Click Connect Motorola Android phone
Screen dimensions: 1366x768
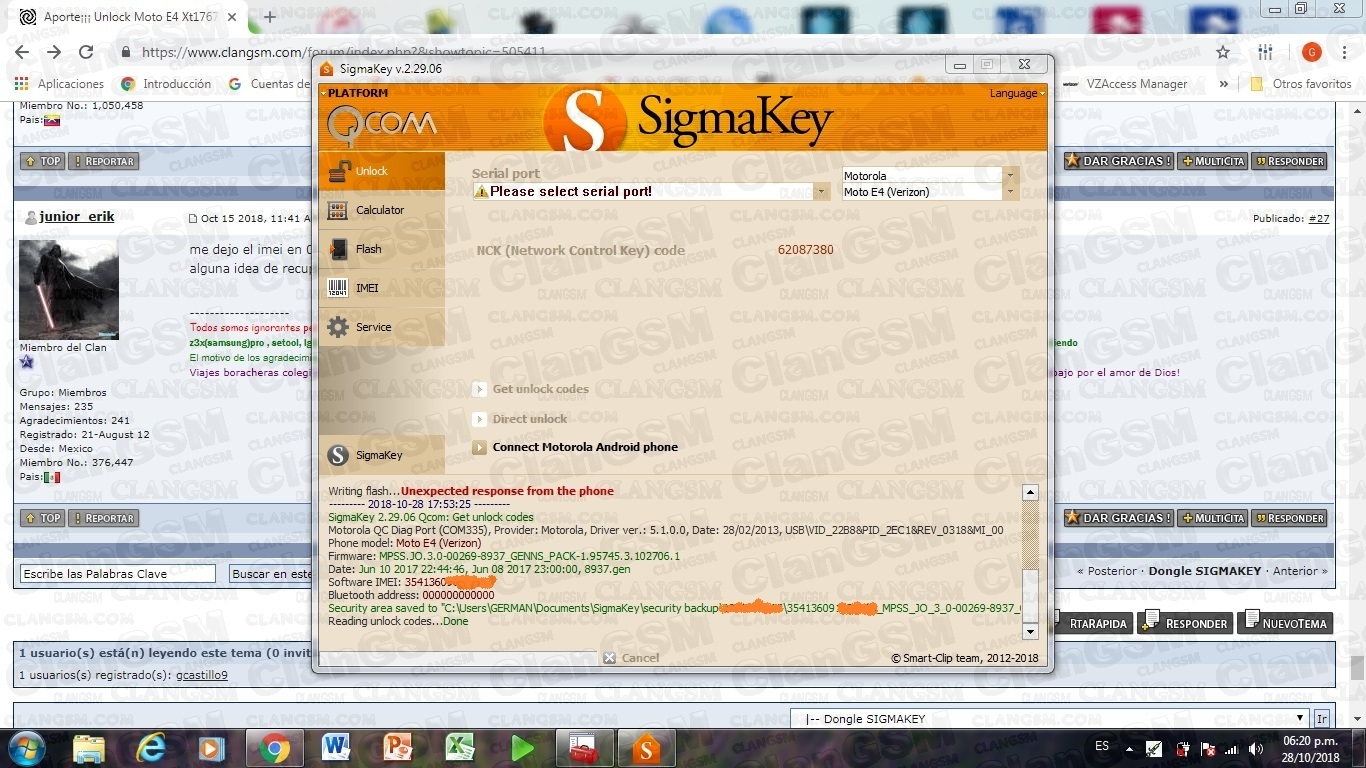coord(575,447)
